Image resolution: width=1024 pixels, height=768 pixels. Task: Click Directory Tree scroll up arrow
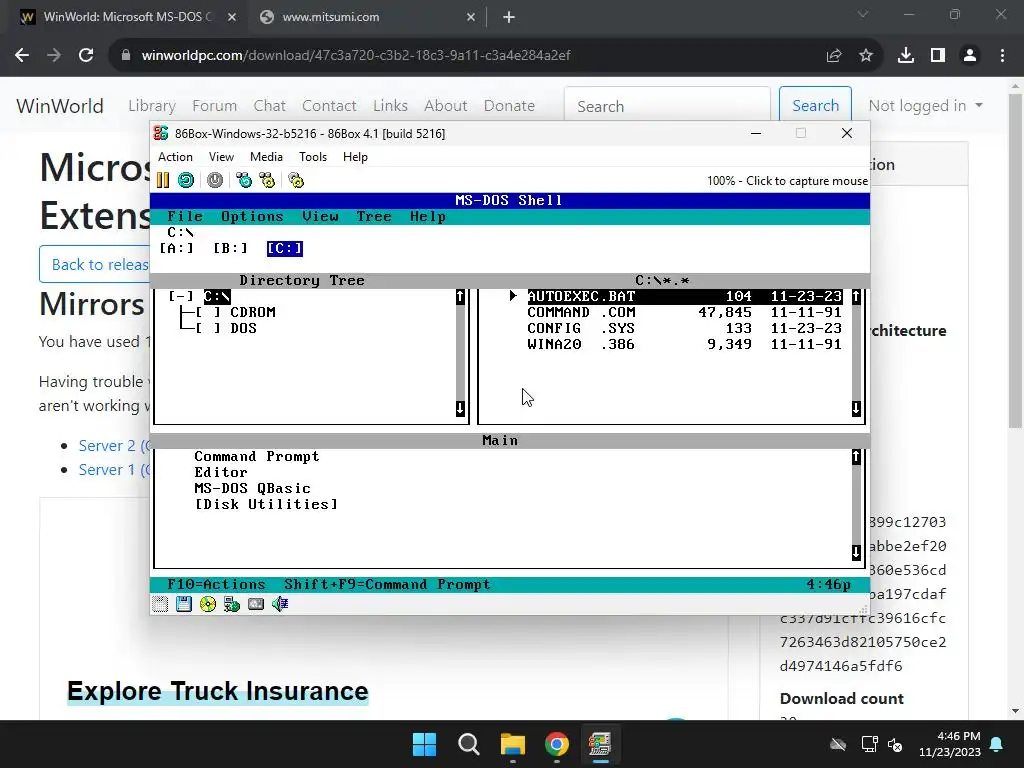pos(460,297)
